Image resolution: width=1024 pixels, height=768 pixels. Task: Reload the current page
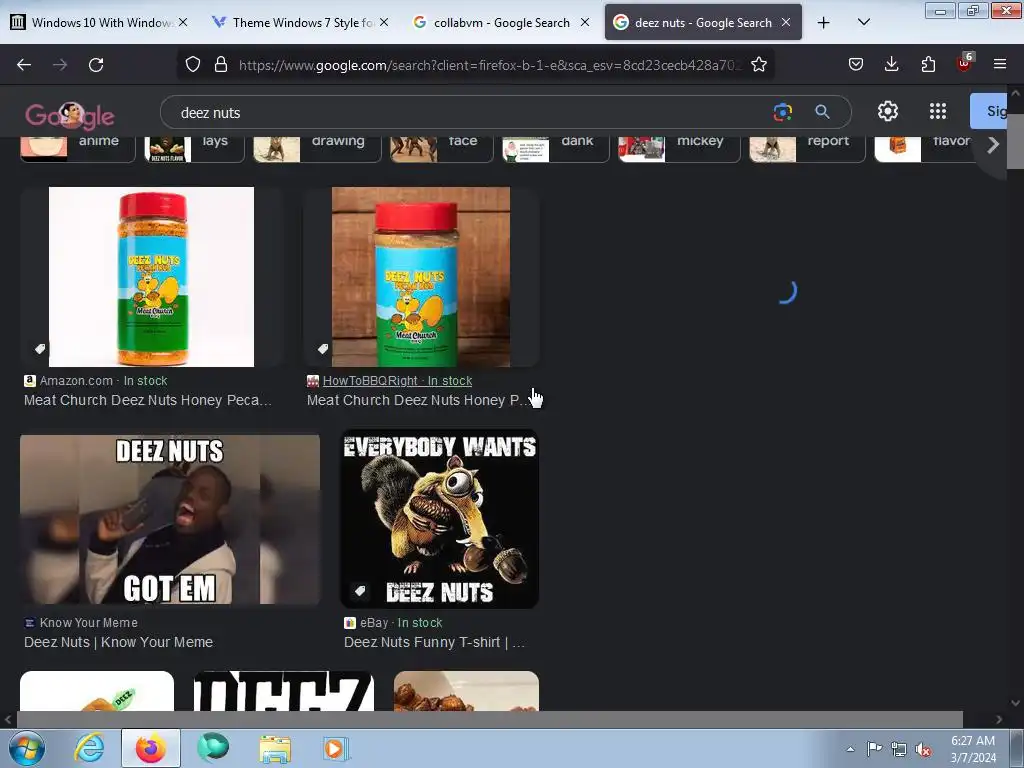[x=96, y=65]
